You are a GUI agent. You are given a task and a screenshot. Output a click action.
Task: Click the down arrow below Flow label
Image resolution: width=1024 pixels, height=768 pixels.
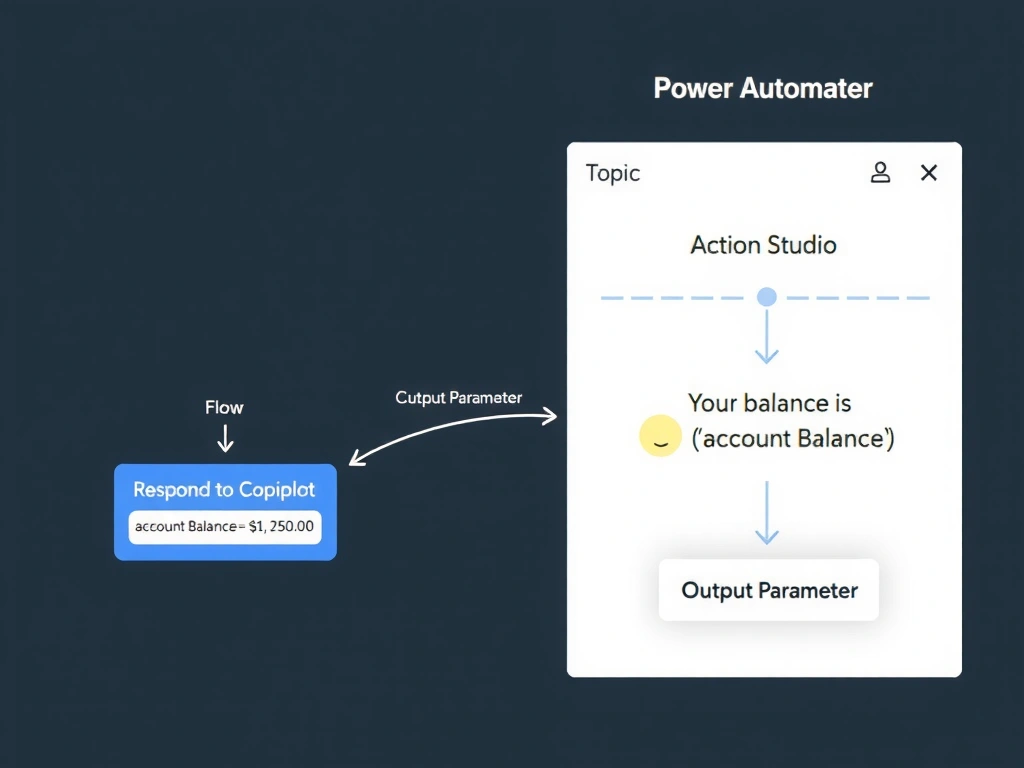point(225,438)
